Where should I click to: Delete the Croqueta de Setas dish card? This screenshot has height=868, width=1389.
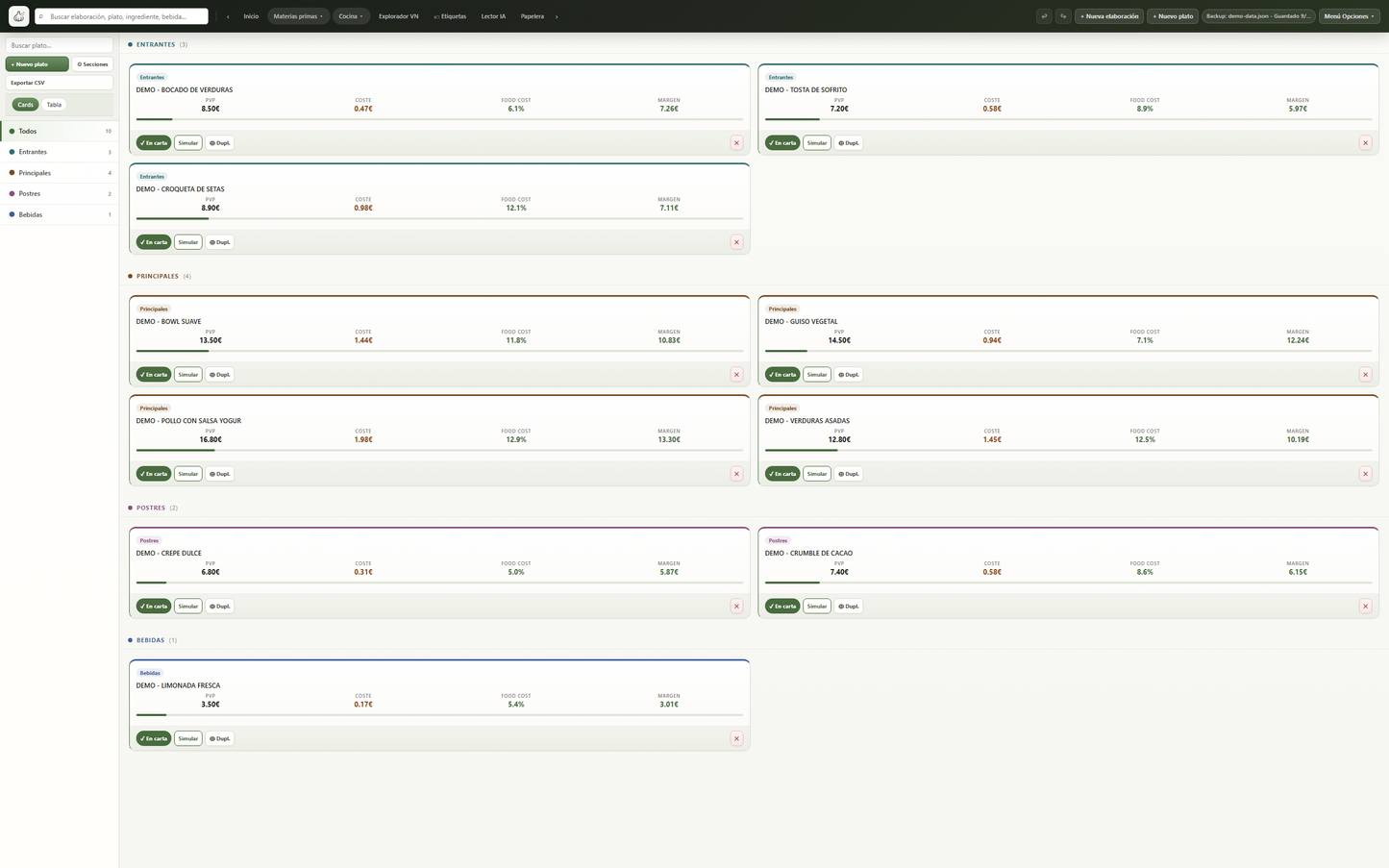[736, 242]
